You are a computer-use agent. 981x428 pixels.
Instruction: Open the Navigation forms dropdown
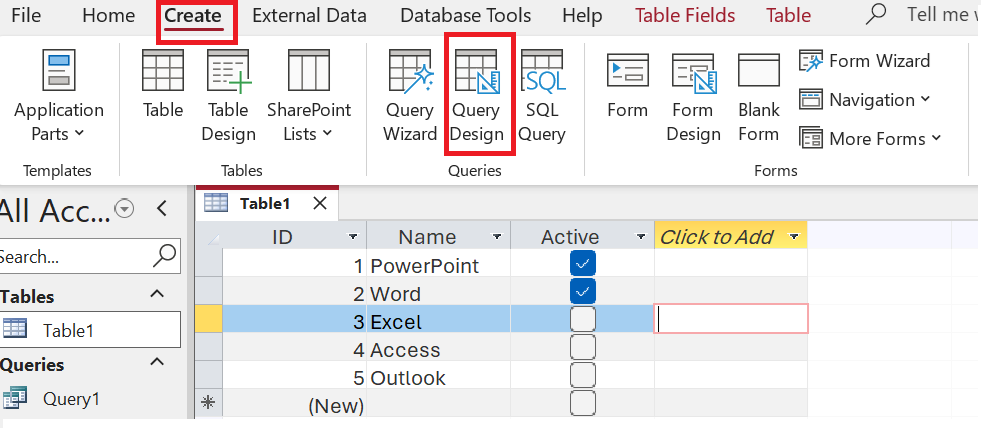(x=865, y=100)
